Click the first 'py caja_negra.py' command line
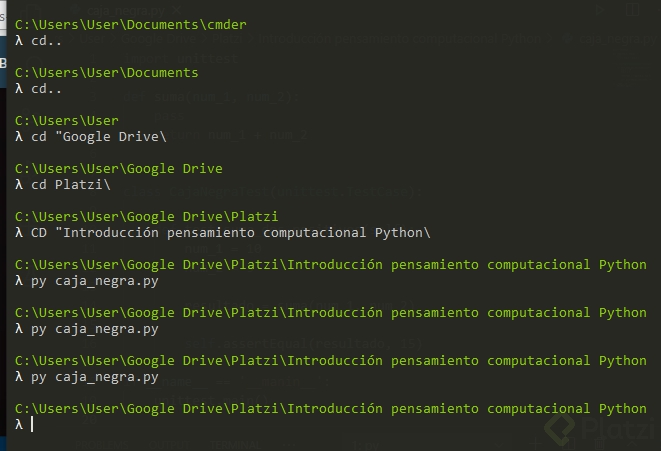 click(94, 281)
